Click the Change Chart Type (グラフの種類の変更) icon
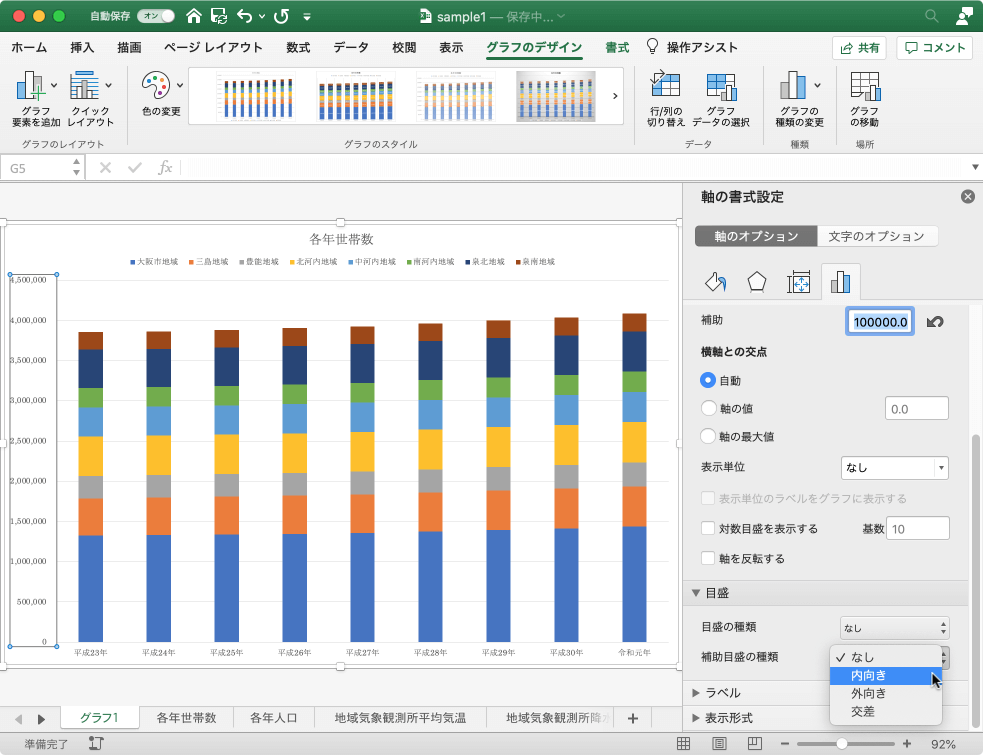983x755 pixels. point(794,87)
